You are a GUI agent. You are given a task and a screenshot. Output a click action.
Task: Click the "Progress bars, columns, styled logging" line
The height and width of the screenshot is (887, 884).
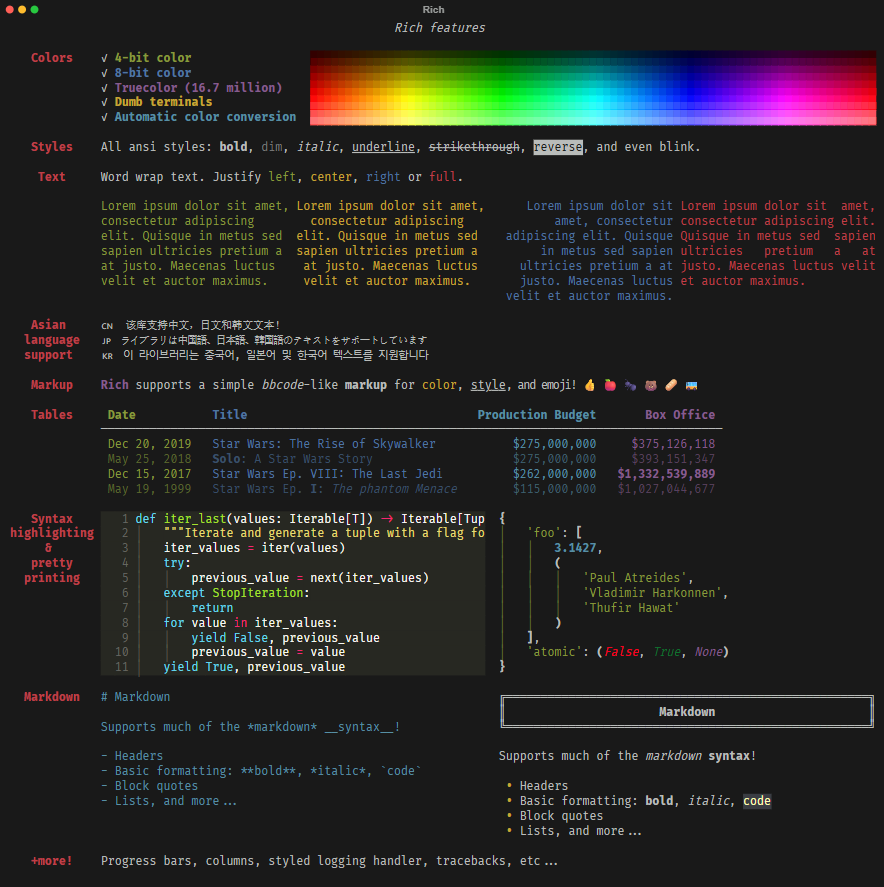(329, 861)
